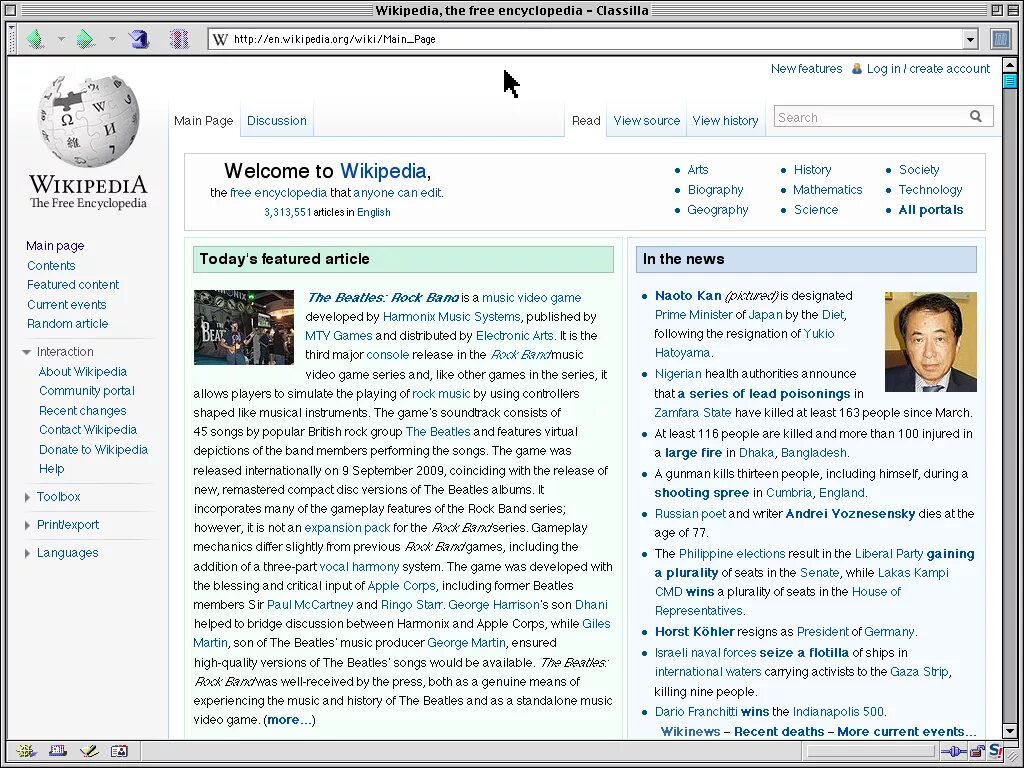This screenshot has width=1024, height=768.
Task: Open the Log in / create account link
Action: [x=928, y=69]
